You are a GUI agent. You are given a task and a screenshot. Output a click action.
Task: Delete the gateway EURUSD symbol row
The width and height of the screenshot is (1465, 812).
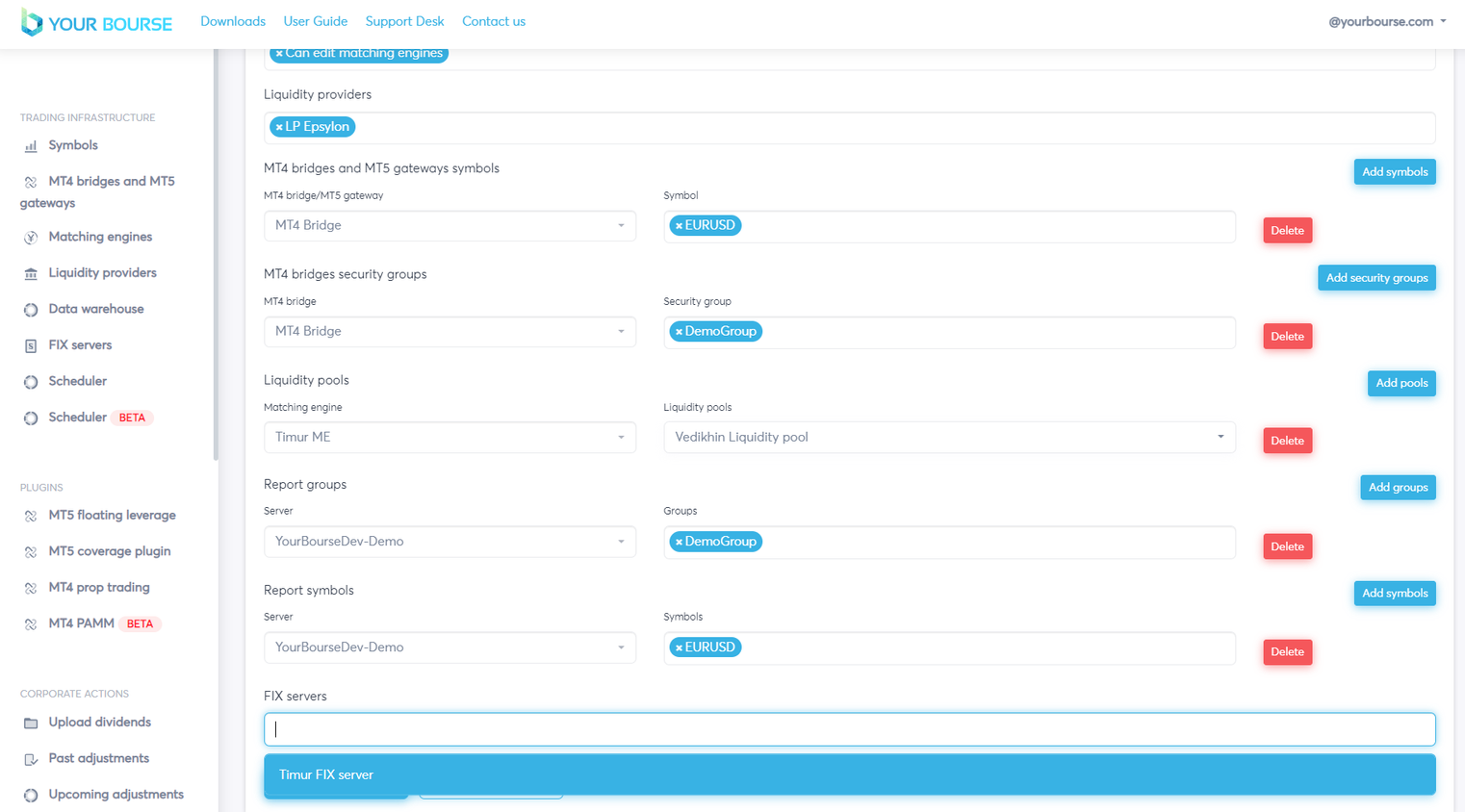click(1287, 231)
